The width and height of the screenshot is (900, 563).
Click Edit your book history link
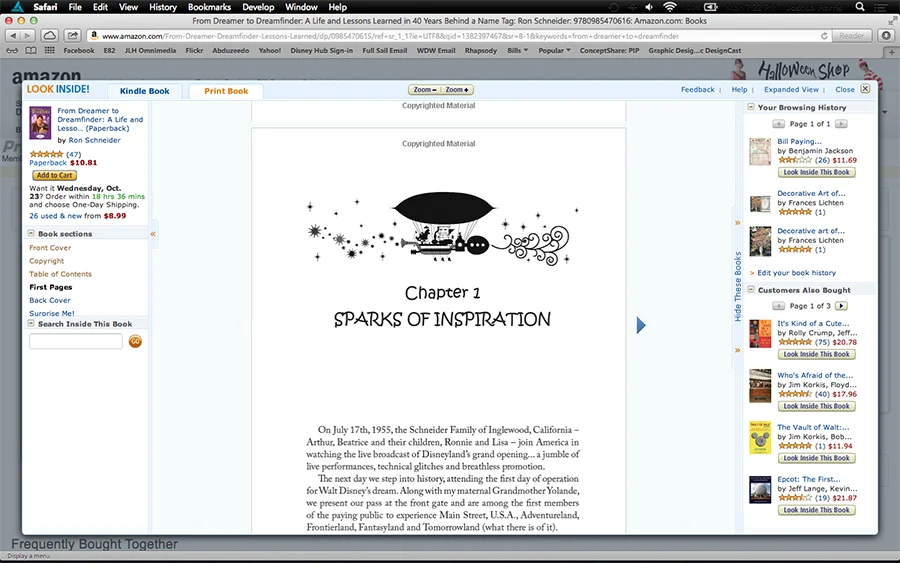click(x=796, y=273)
